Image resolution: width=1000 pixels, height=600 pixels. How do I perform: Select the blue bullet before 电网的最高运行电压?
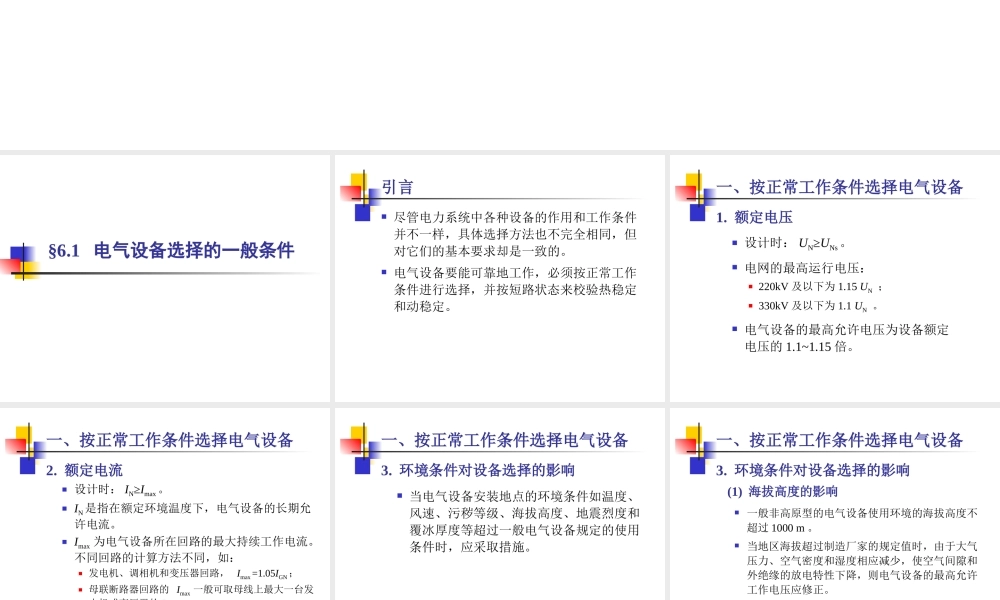tap(733, 267)
